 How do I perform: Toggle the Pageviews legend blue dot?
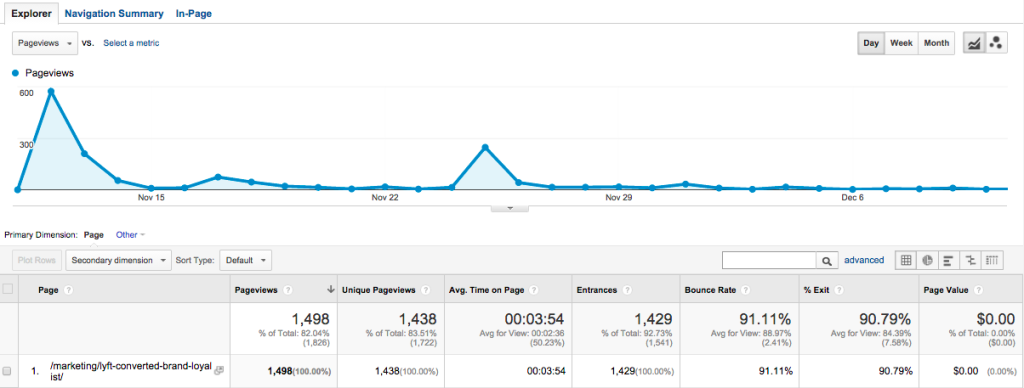pos(15,73)
